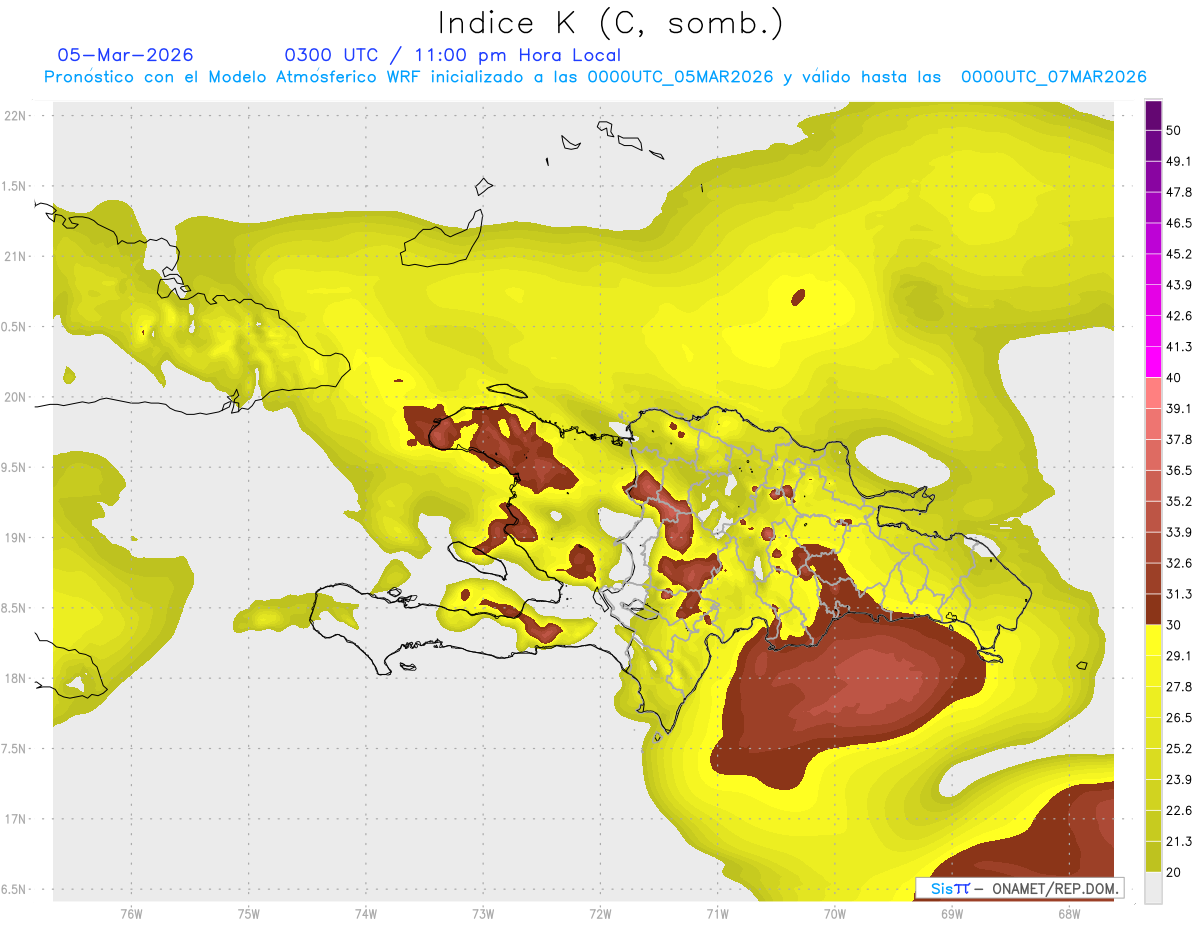Click the colorbar label "35.2"
The image size is (1200, 927).
pyautogui.click(x=1179, y=501)
